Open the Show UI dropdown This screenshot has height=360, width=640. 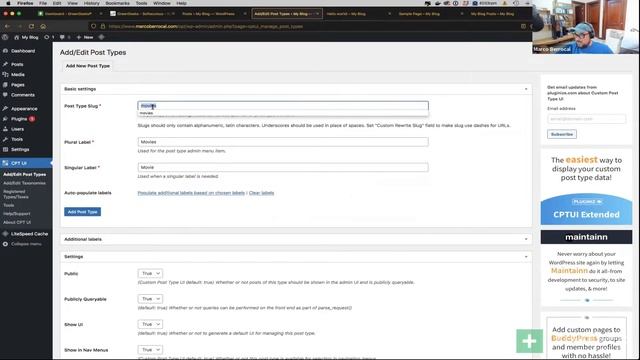(150, 324)
